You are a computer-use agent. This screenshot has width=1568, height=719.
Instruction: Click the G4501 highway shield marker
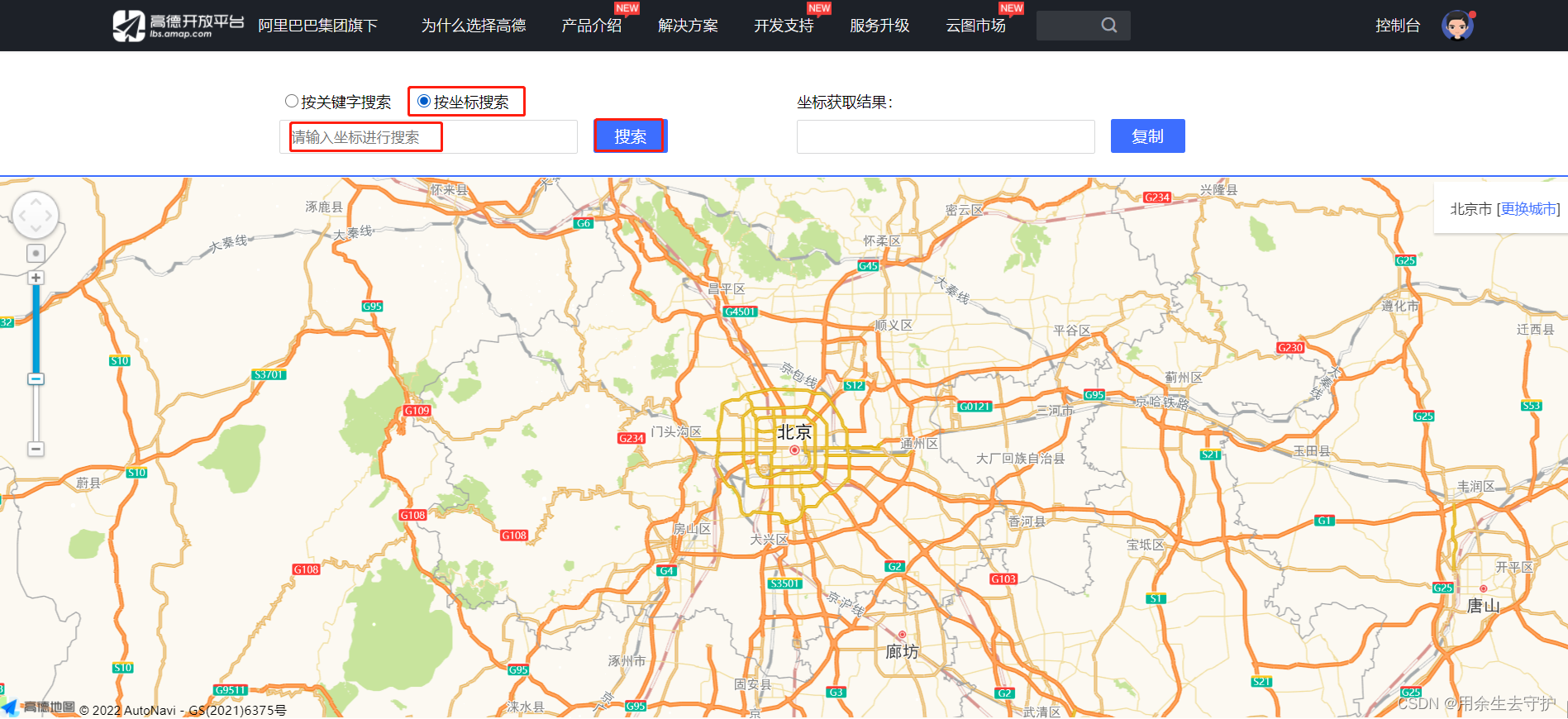(x=740, y=312)
